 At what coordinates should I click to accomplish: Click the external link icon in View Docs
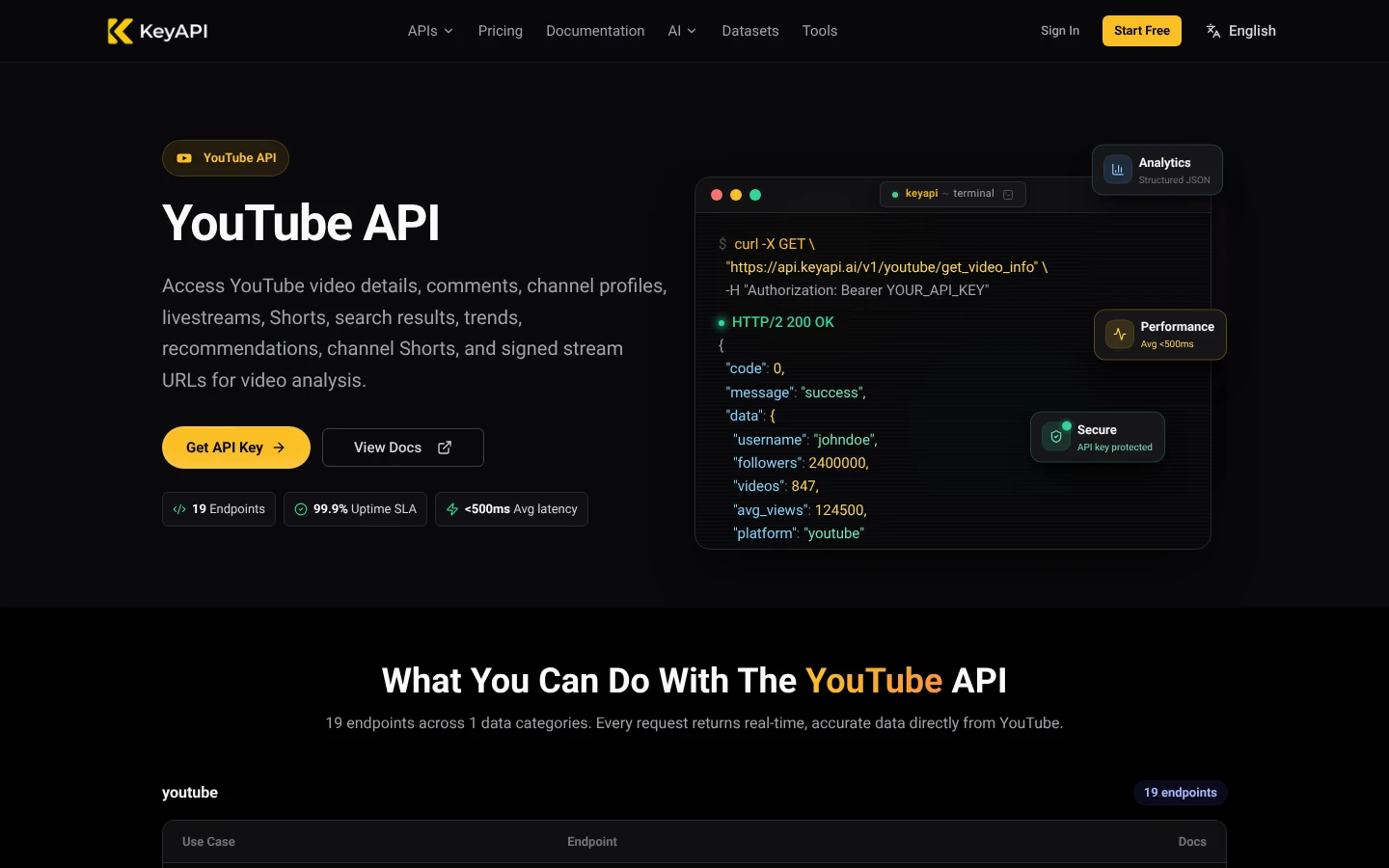tap(445, 448)
